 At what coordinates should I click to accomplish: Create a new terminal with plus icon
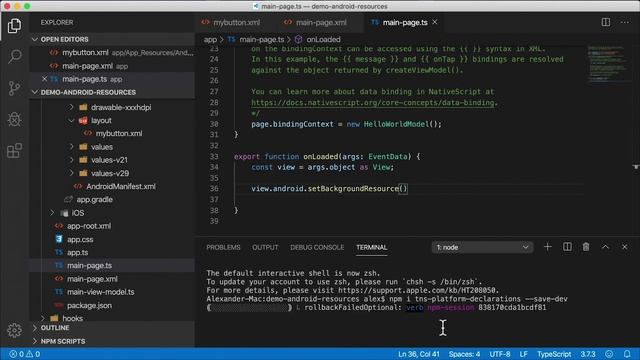[x=547, y=247]
